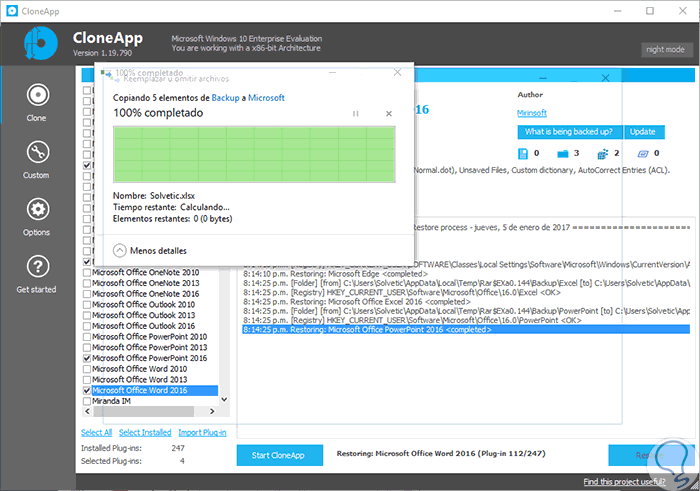Click the Installed Plug-ins 247 count
The height and width of the screenshot is (491, 700).
pos(178,448)
